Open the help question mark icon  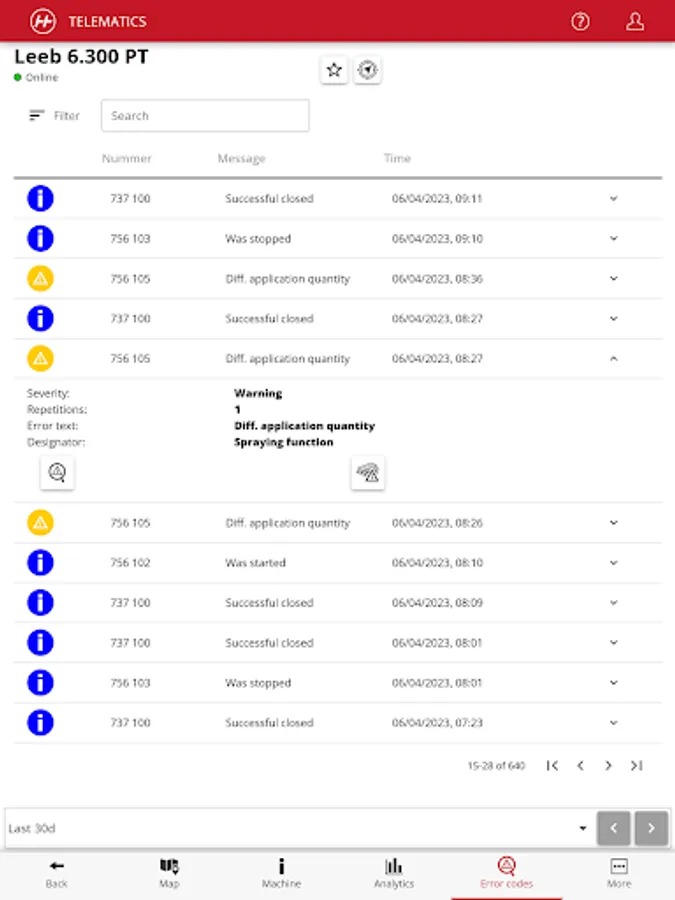coord(580,22)
